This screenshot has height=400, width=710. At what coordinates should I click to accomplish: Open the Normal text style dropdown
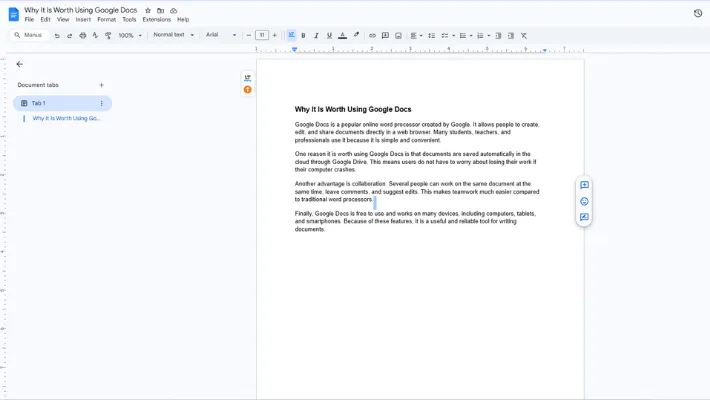(x=173, y=35)
